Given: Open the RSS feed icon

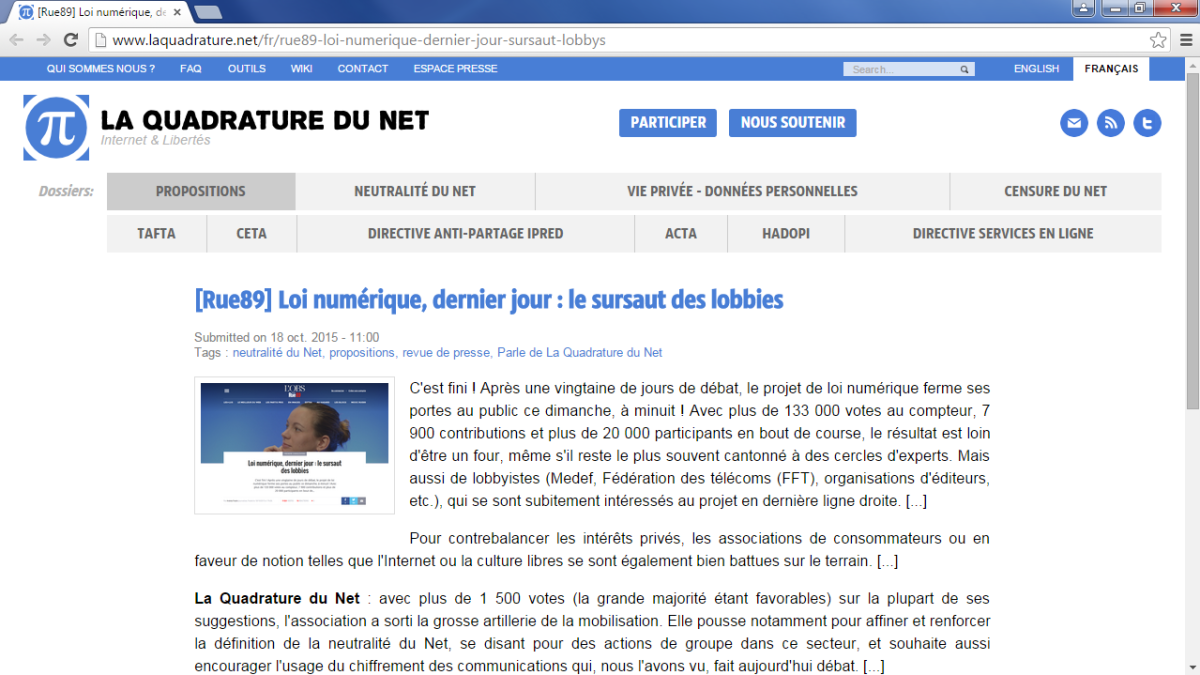Looking at the screenshot, I should point(1111,123).
